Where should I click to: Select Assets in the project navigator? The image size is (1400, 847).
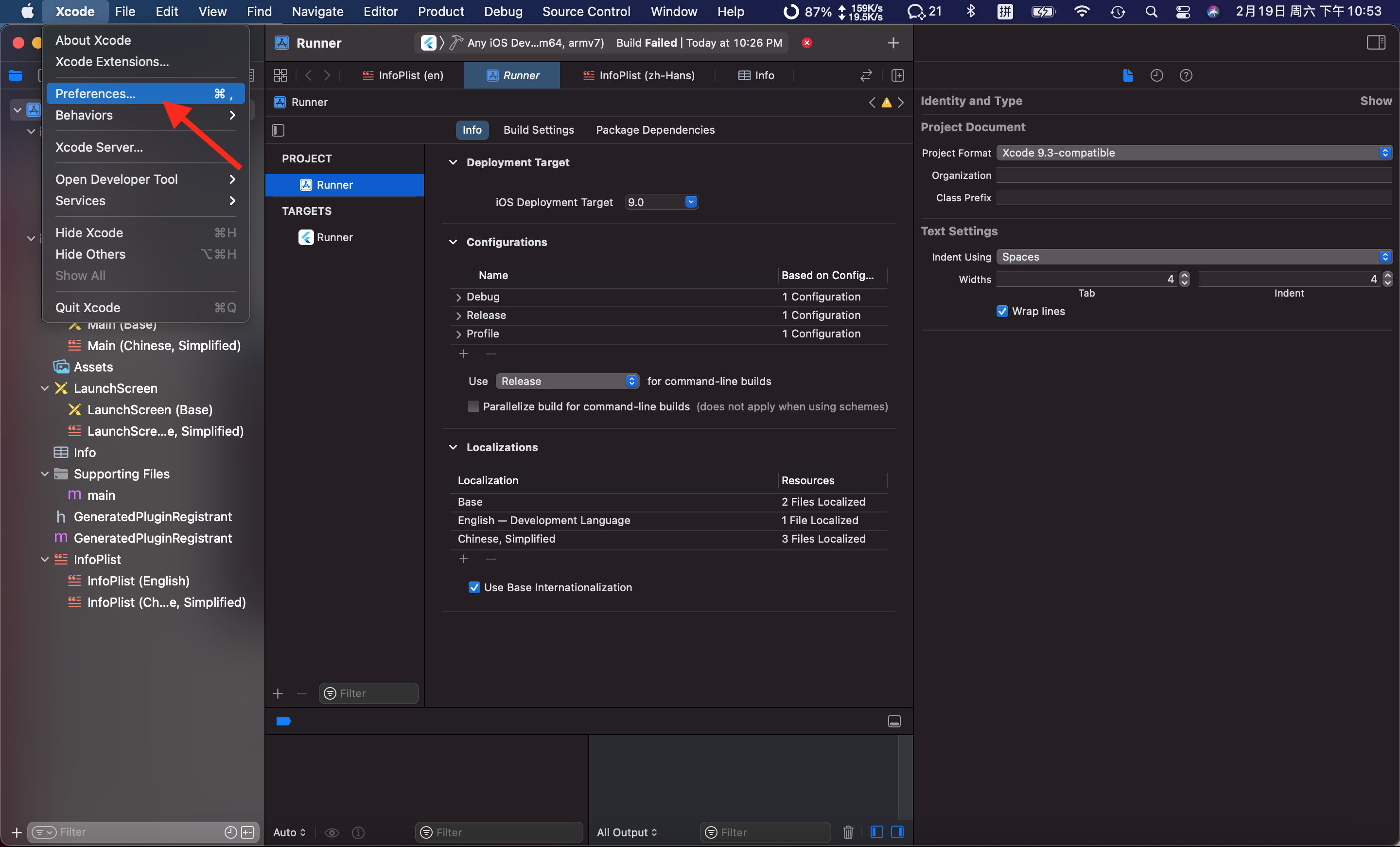(93, 367)
